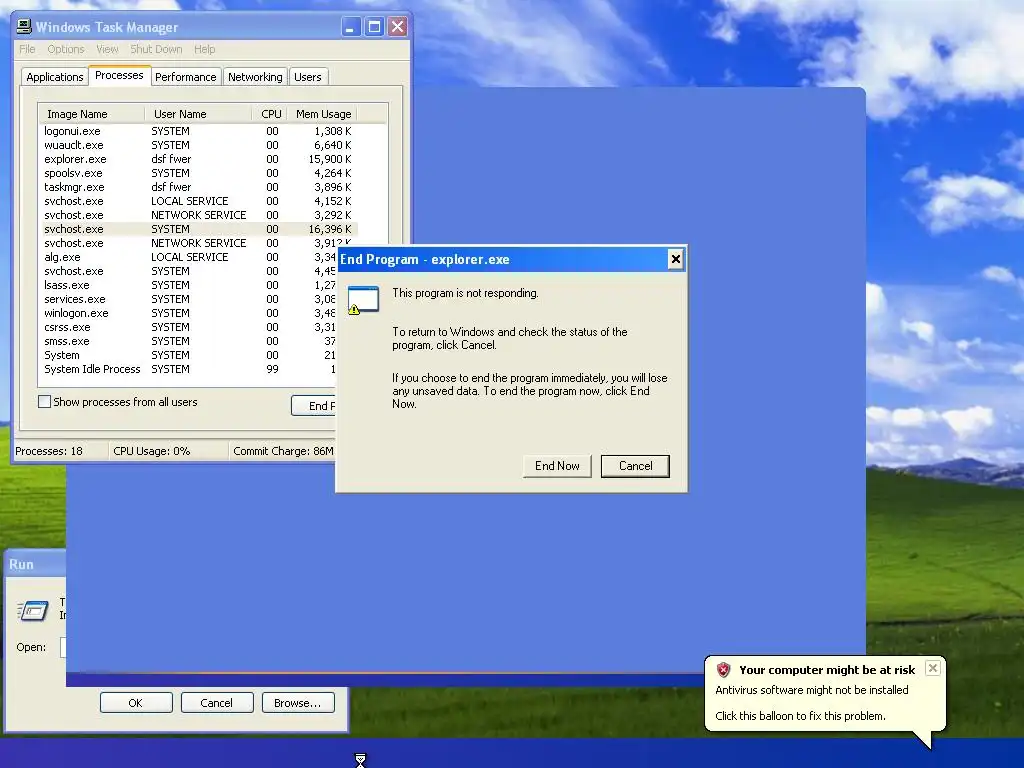The width and height of the screenshot is (1024, 768).
Task: Switch to the Networking tab
Action: (255, 77)
